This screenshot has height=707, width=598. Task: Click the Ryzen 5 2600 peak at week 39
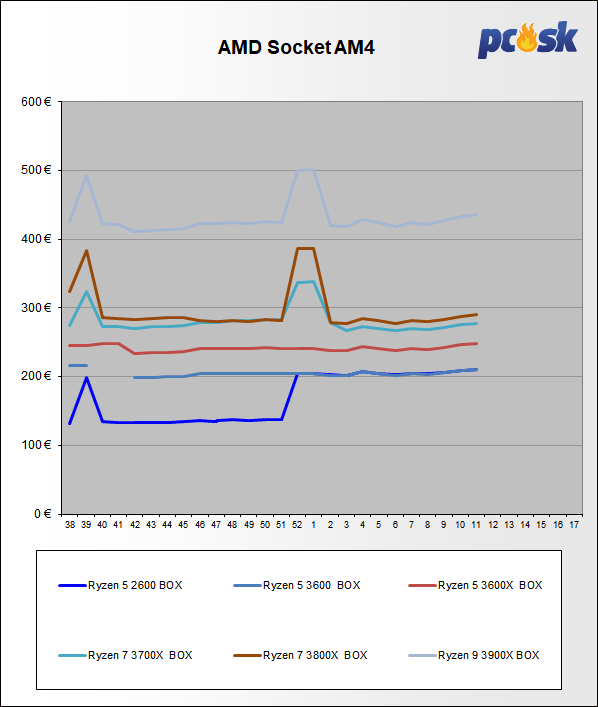tap(86, 378)
